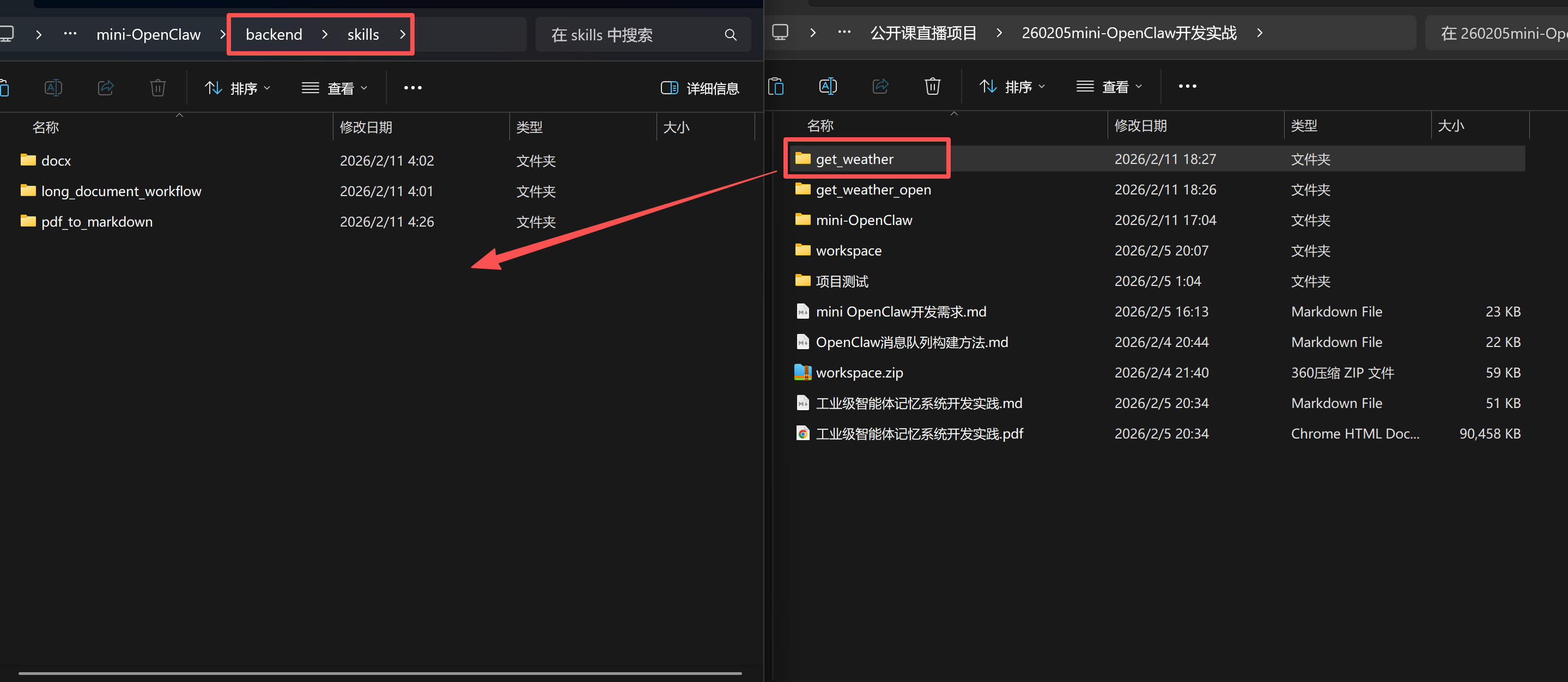1568x682 pixels.
Task: Sort left window by 名称 column header
Action: point(46,127)
